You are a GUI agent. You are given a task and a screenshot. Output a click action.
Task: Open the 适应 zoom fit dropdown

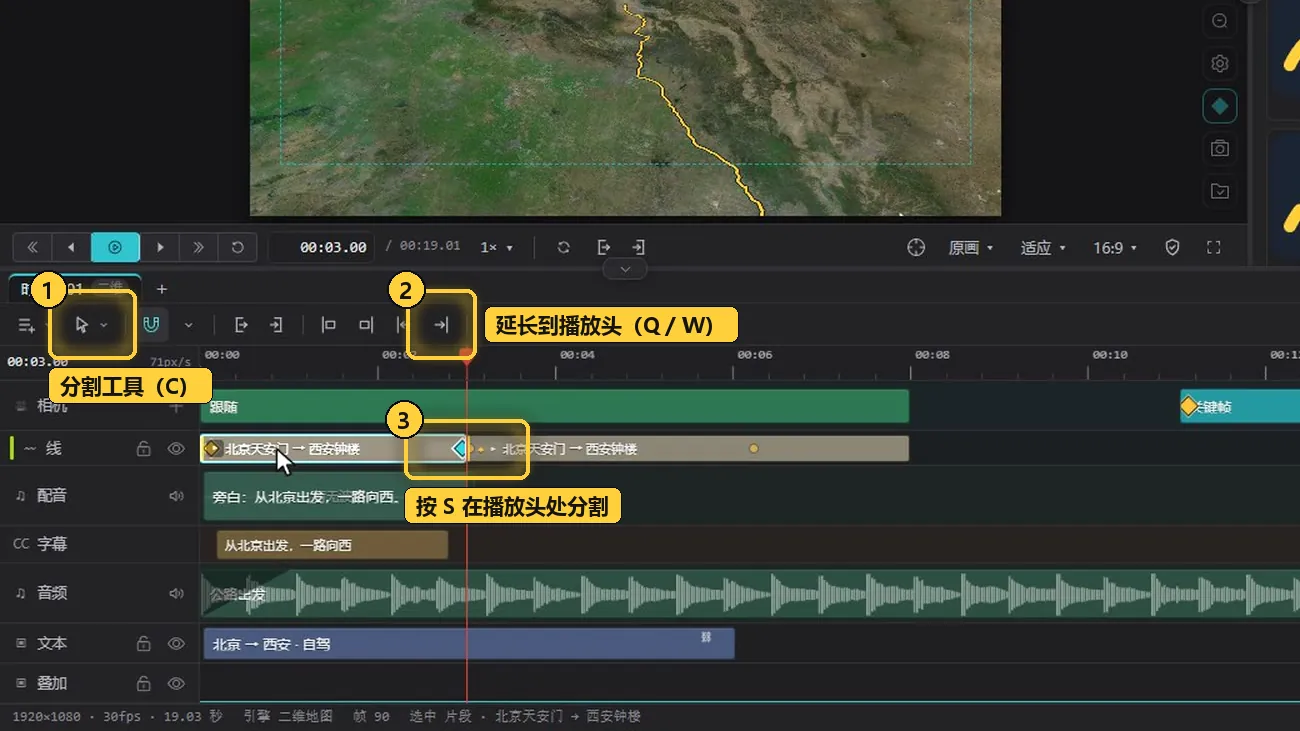point(1043,247)
